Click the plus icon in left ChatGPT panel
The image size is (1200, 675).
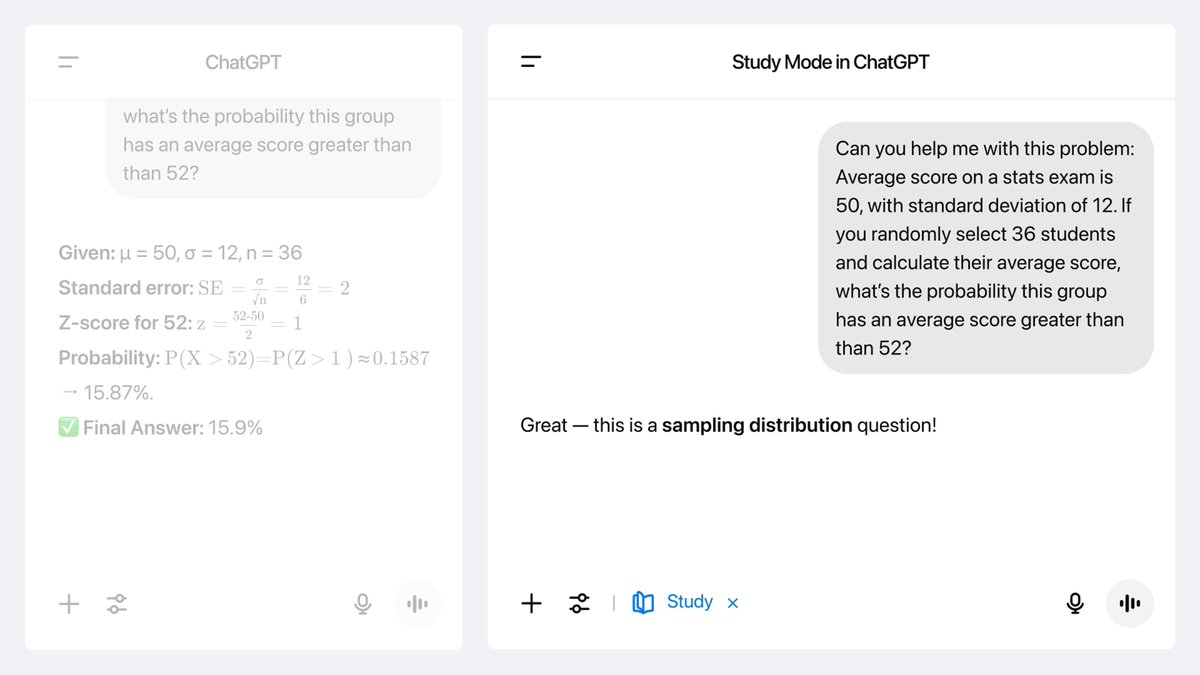69,603
